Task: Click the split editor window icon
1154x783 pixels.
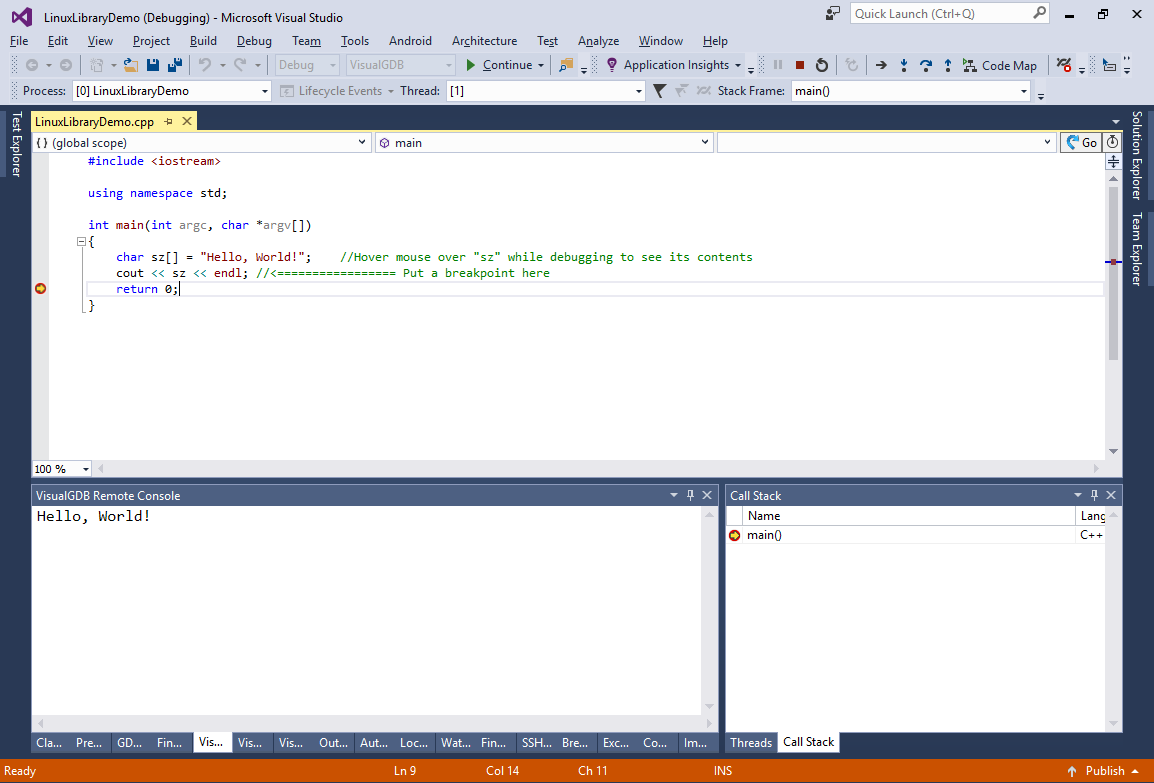Action: pyautogui.click(x=1113, y=161)
